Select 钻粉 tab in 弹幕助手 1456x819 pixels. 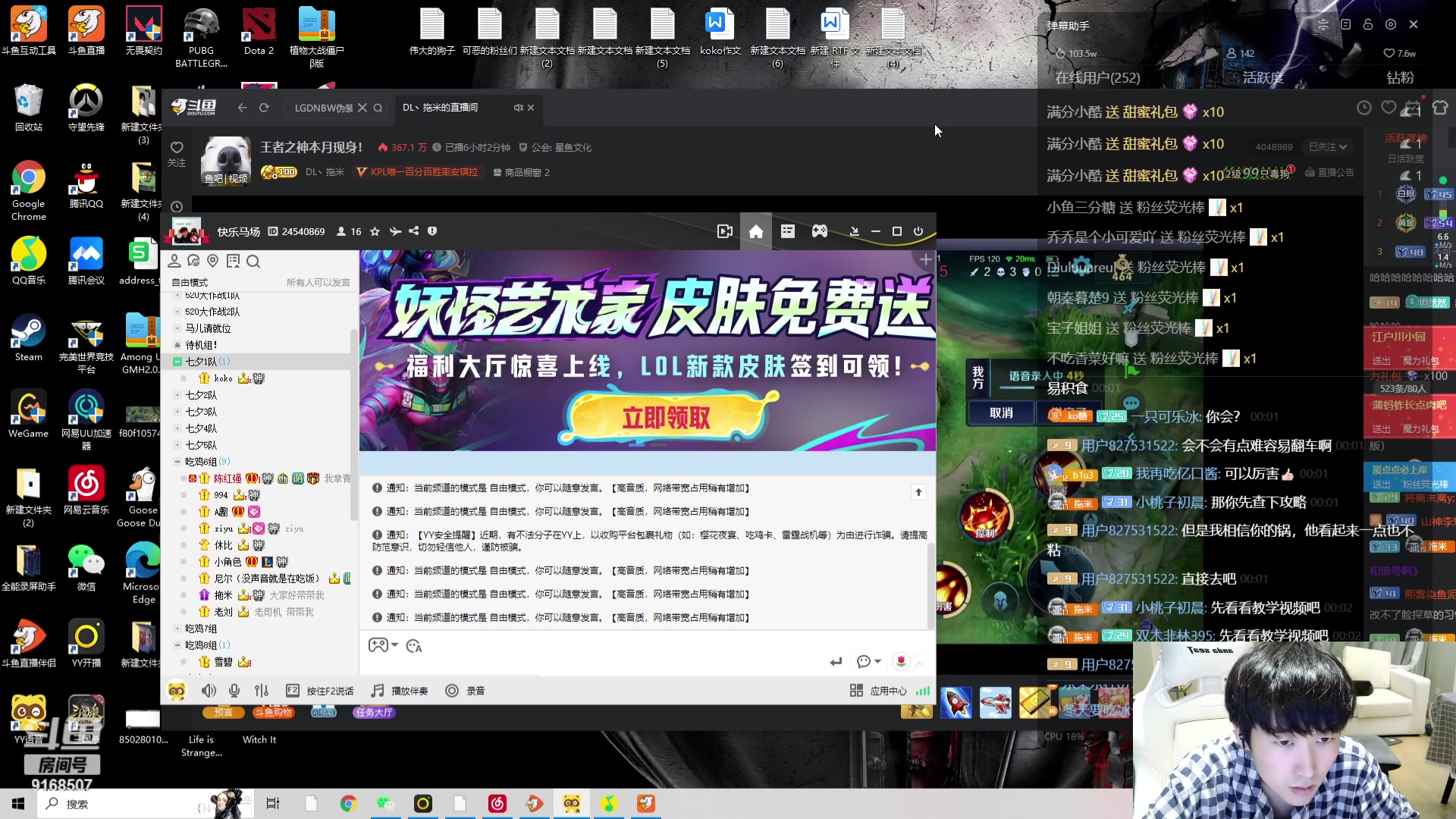(1400, 78)
